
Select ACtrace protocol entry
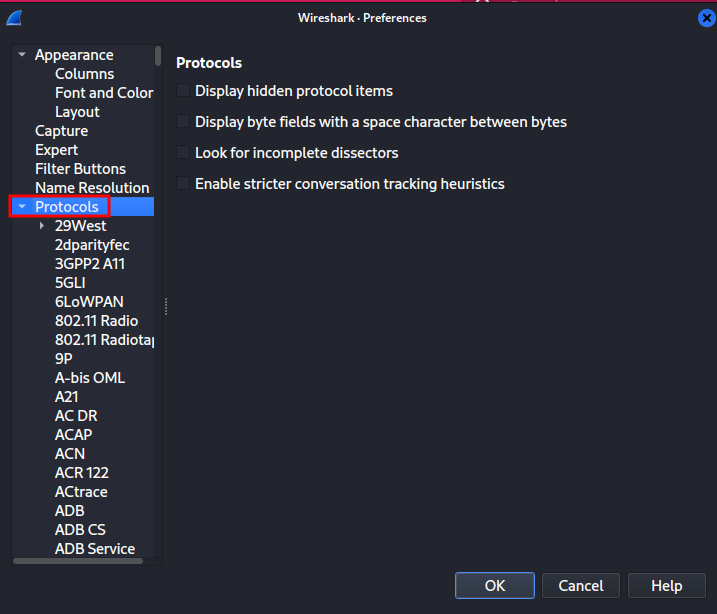click(81, 492)
